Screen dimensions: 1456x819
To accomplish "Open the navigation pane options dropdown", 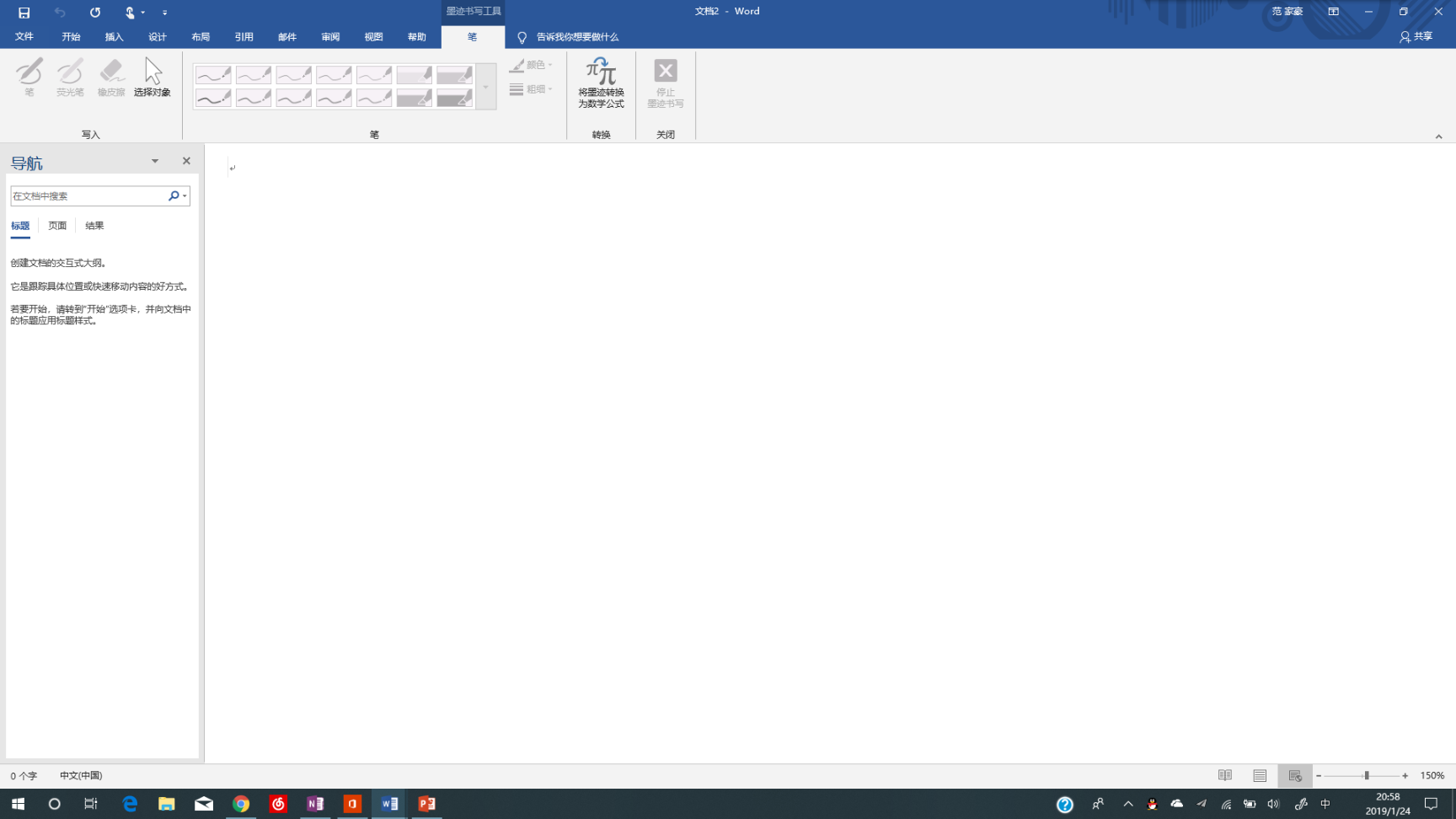I will pos(155,161).
